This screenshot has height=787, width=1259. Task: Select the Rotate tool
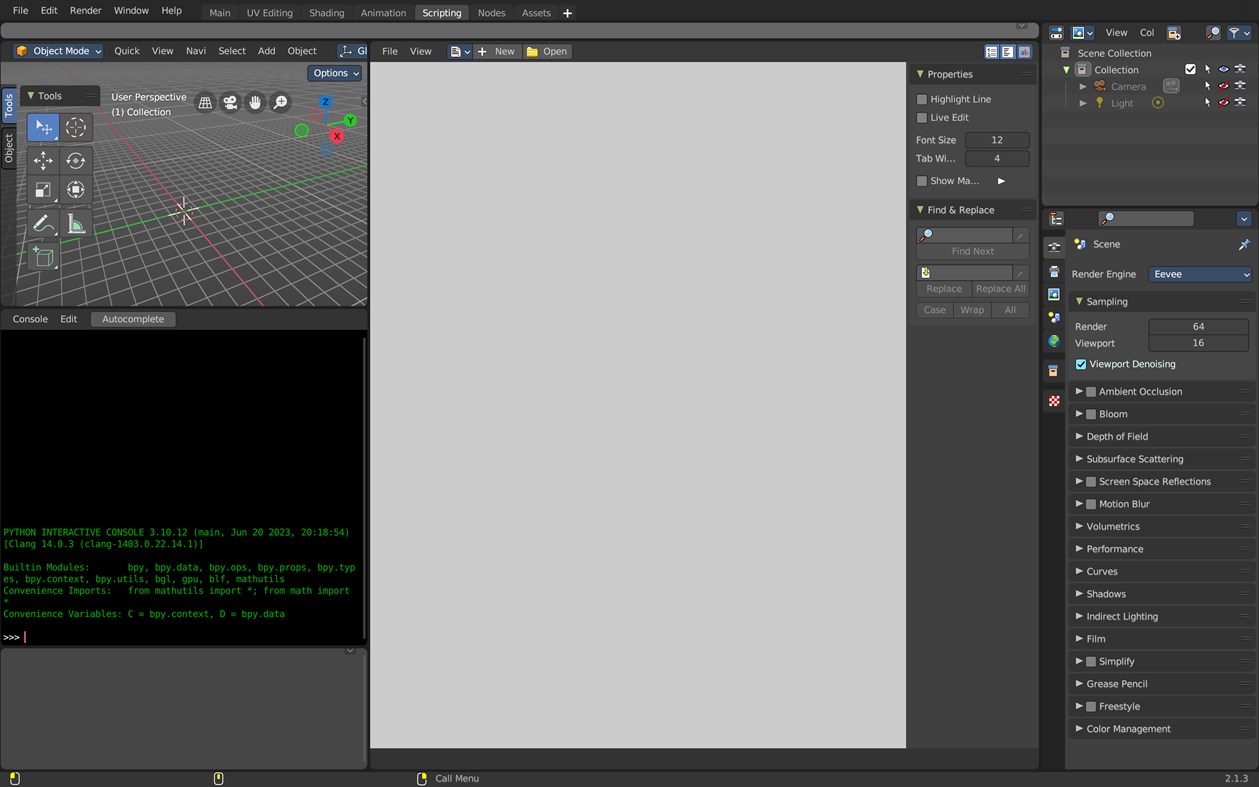click(x=76, y=160)
